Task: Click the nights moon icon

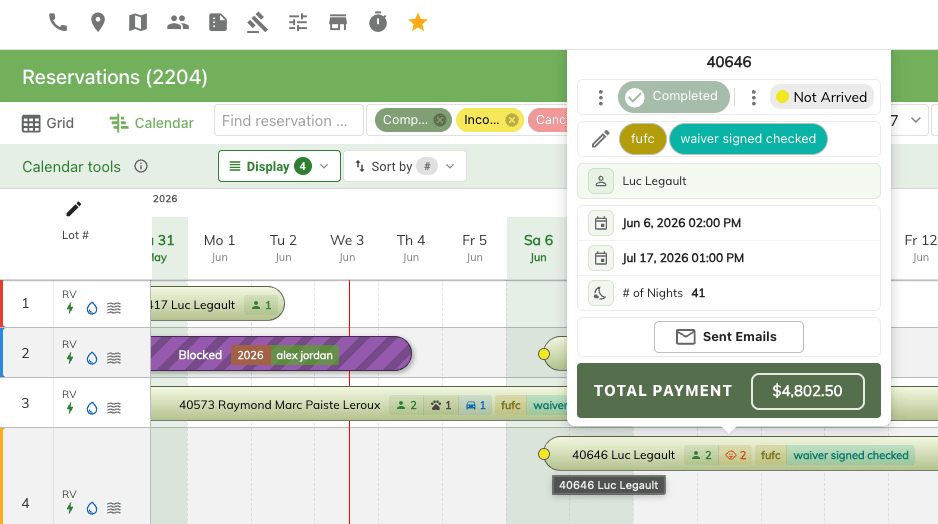Action: [x=601, y=293]
